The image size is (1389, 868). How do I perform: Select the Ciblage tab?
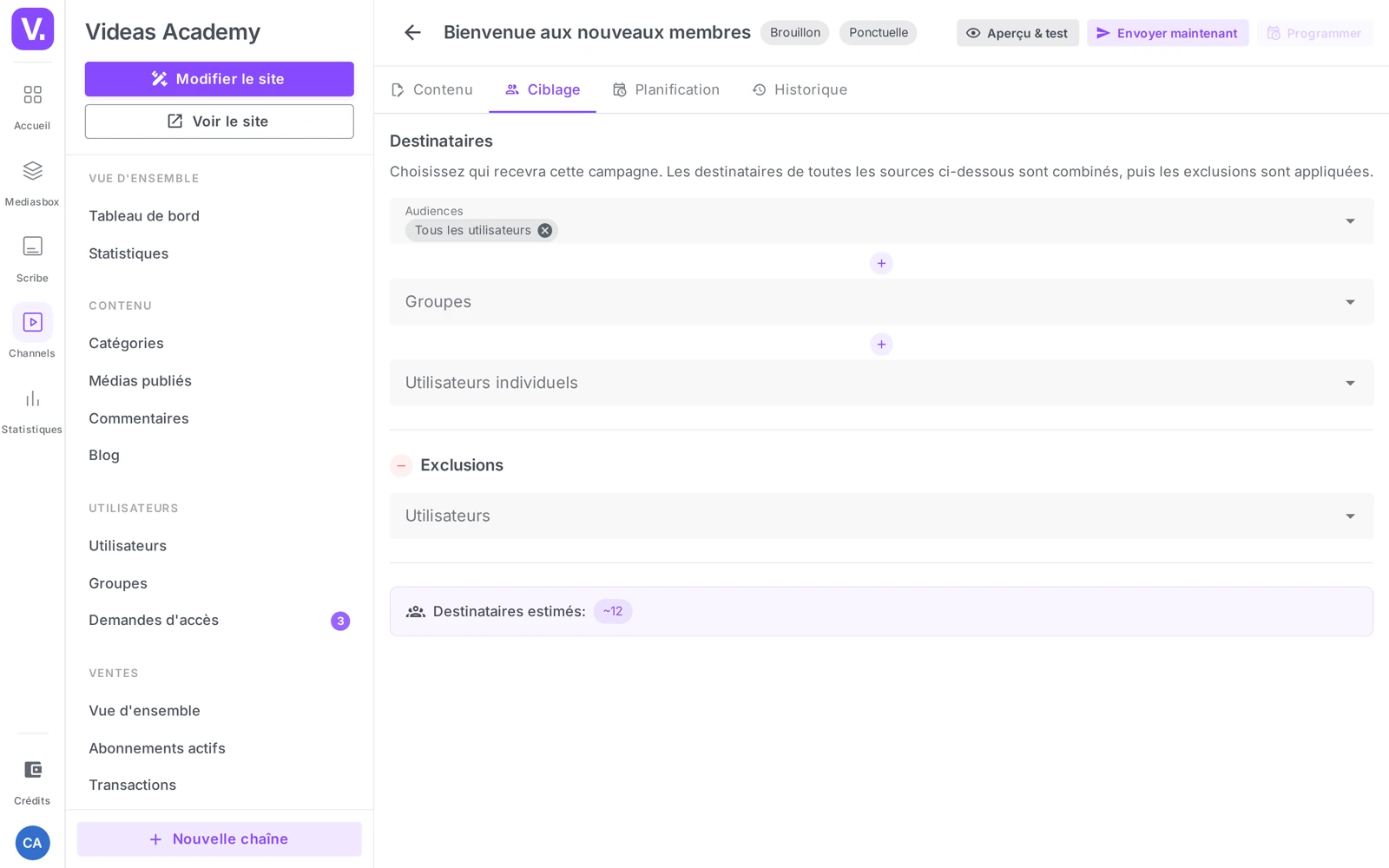[x=543, y=89]
